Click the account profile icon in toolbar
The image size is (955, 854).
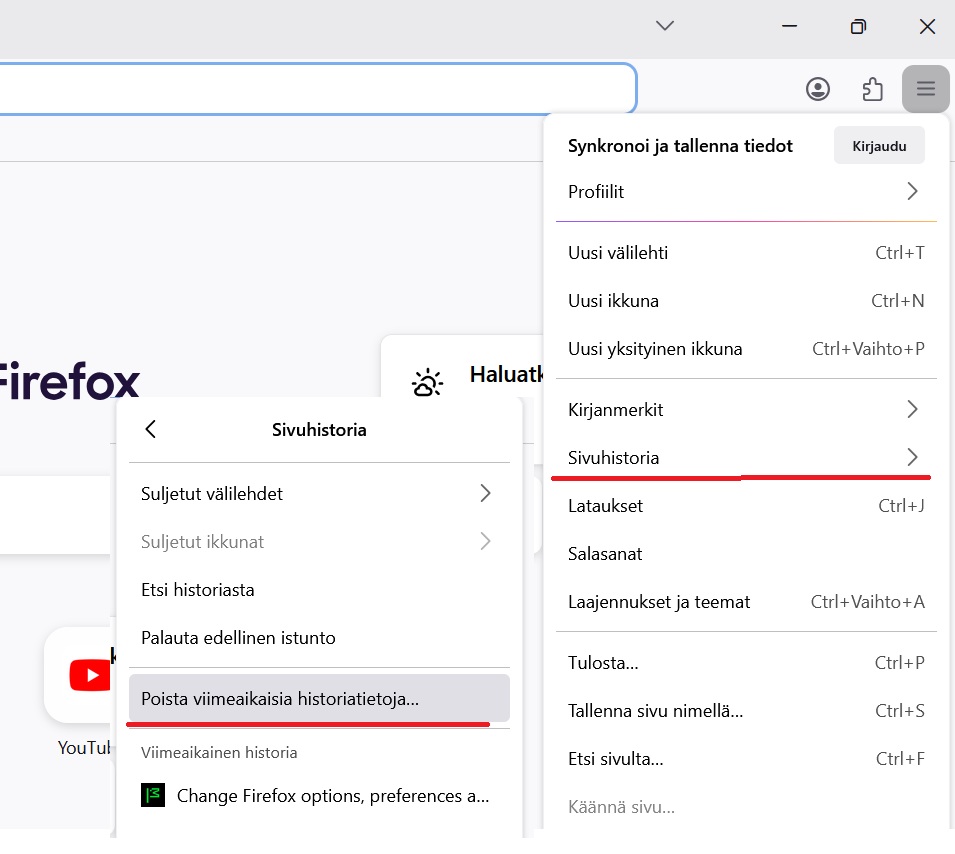[x=818, y=89]
